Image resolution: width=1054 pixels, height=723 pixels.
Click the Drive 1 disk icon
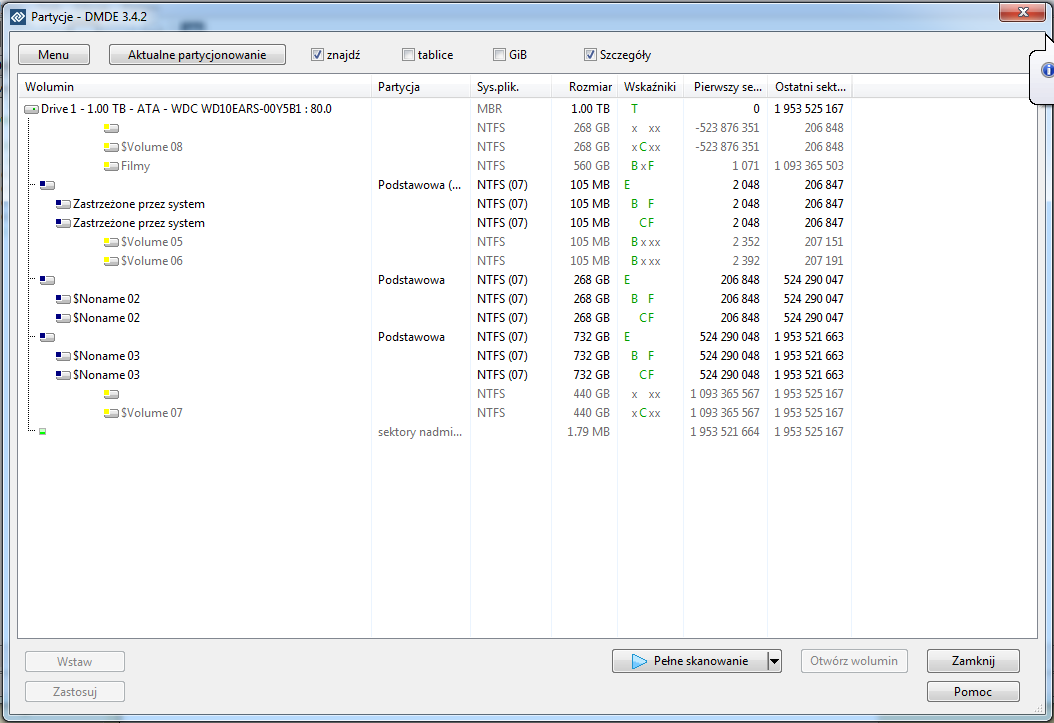31,109
